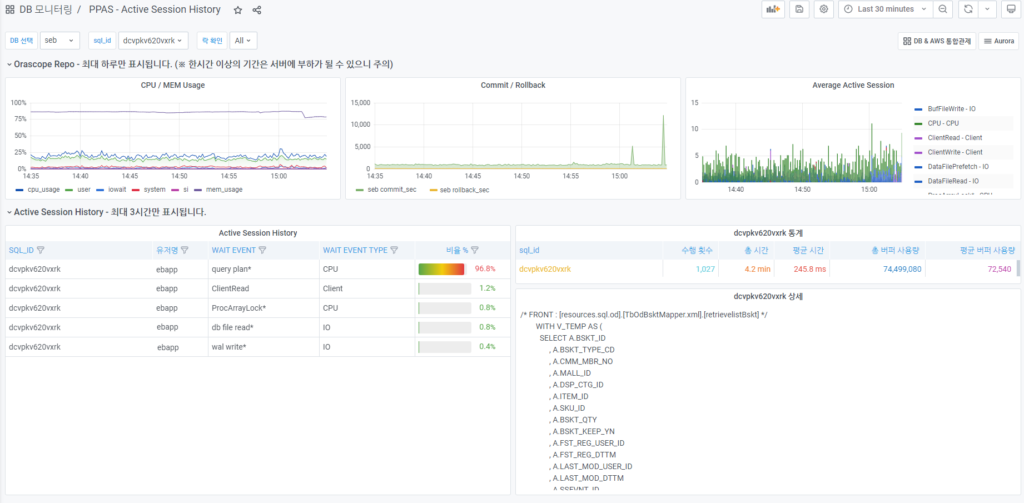Viewport: 1024px width, 503px height.
Task: Switch to TV kiosk view mode
Action: [x=1011, y=9]
